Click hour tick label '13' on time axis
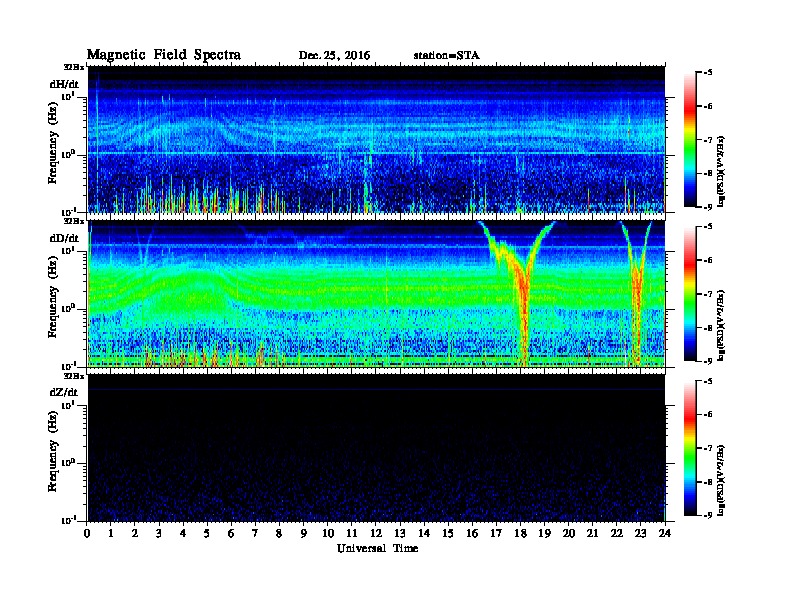The height and width of the screenshot is (612, 792). pyautogui.click(x=400, y=534)
